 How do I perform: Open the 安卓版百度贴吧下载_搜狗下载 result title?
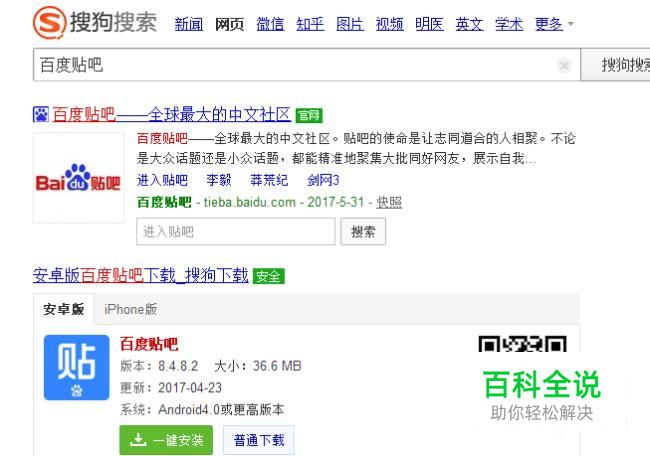141,275
